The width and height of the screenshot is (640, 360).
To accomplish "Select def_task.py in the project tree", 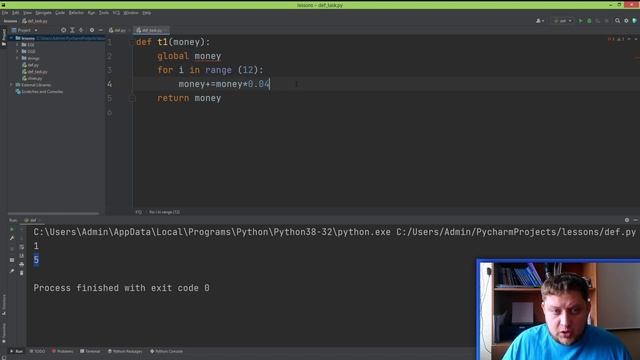I will point(35,71).
